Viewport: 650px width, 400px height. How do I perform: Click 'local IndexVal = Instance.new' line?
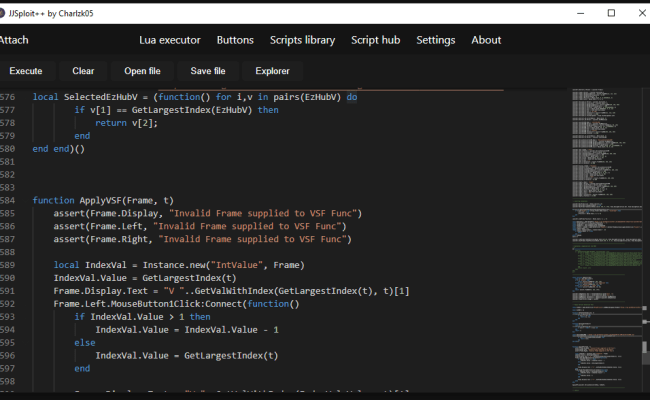point(179,265)
